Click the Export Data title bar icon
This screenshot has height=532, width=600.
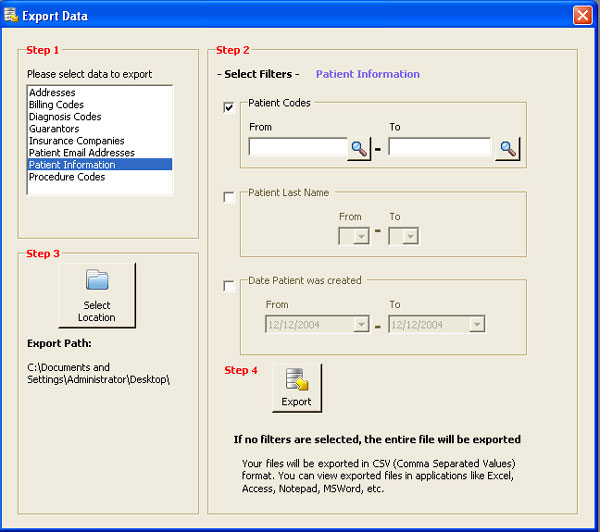pos(12,15)
